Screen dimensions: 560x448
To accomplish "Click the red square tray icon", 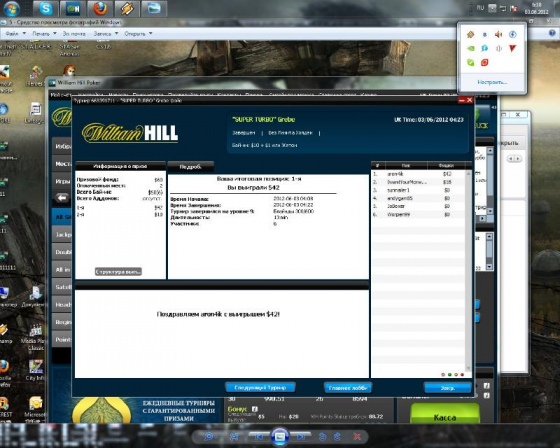I will point(485,63).
